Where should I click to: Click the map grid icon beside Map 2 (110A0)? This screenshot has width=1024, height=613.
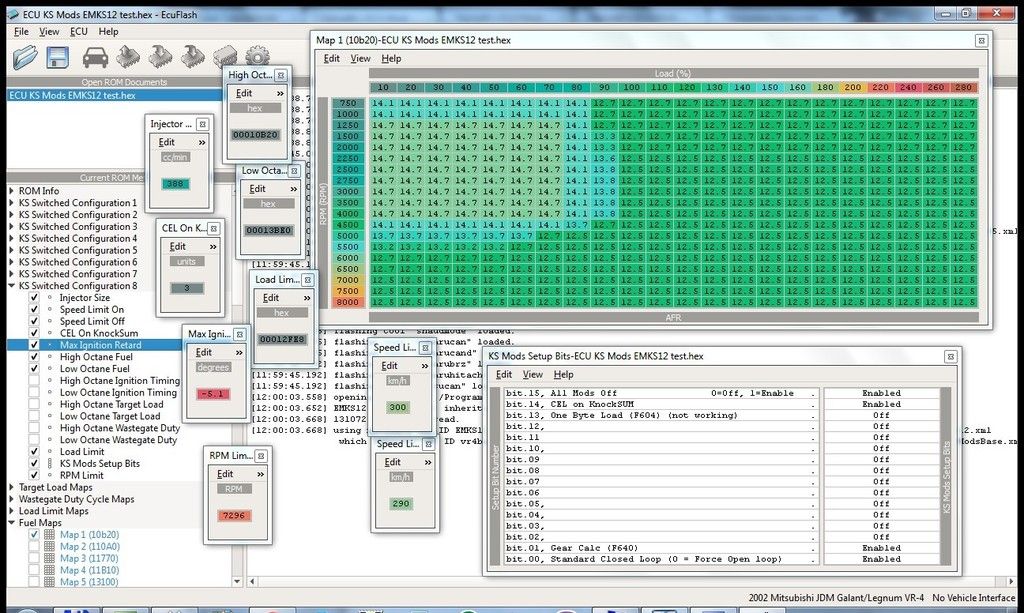click(x=51, y=546)
